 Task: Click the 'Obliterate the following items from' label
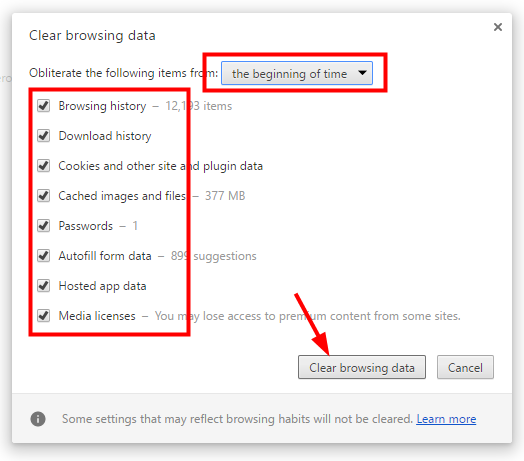pos(123,73)
